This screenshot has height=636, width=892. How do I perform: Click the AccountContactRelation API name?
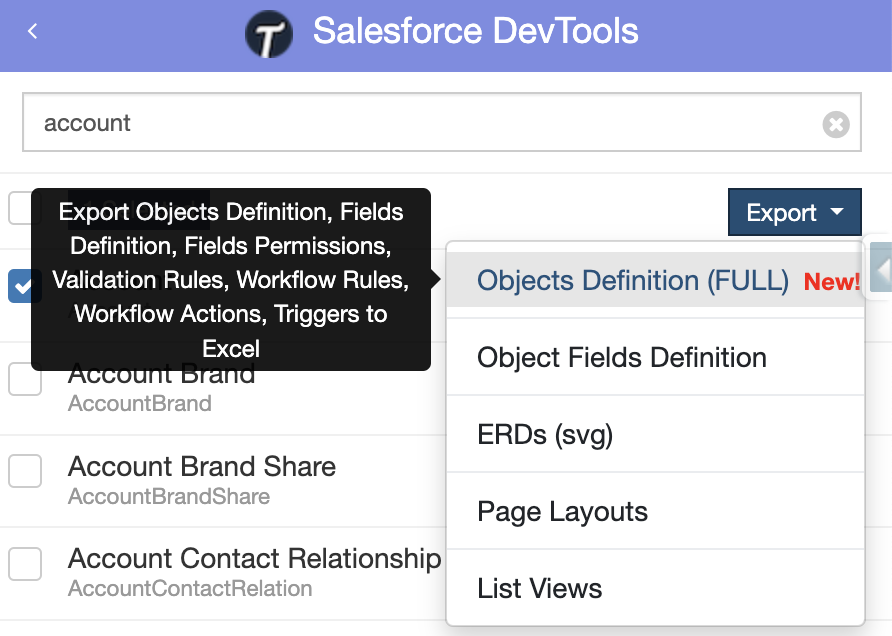click(x=190, y=588)
